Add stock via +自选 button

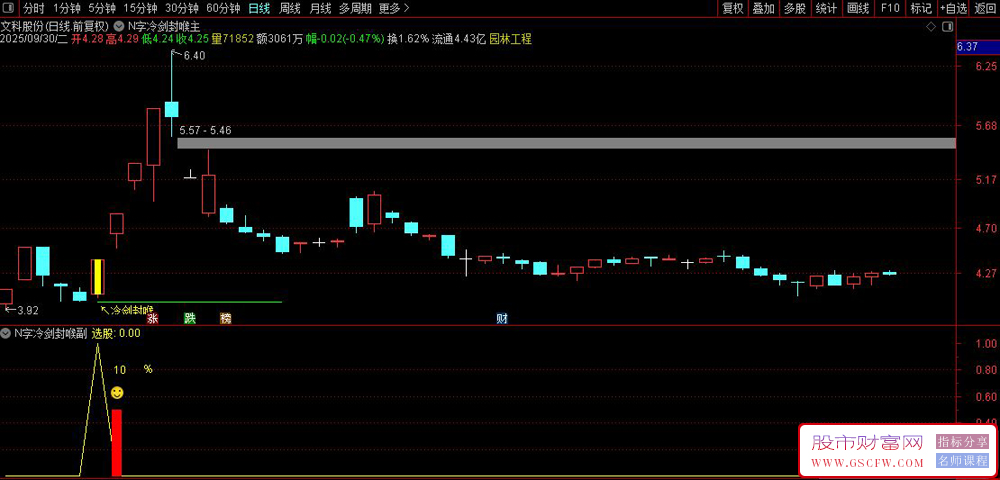click(953, 8)
